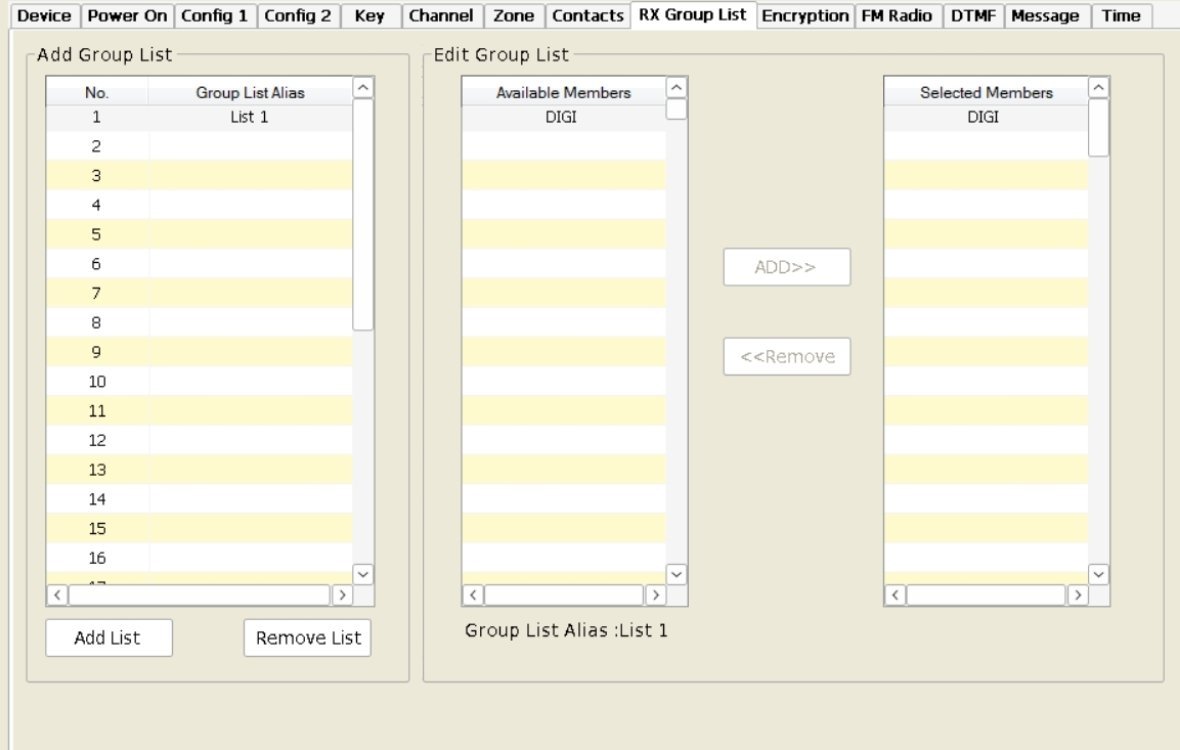Open the Config 1 tab
Viewport: 1180px width, 750px height.
pos(214,16)
